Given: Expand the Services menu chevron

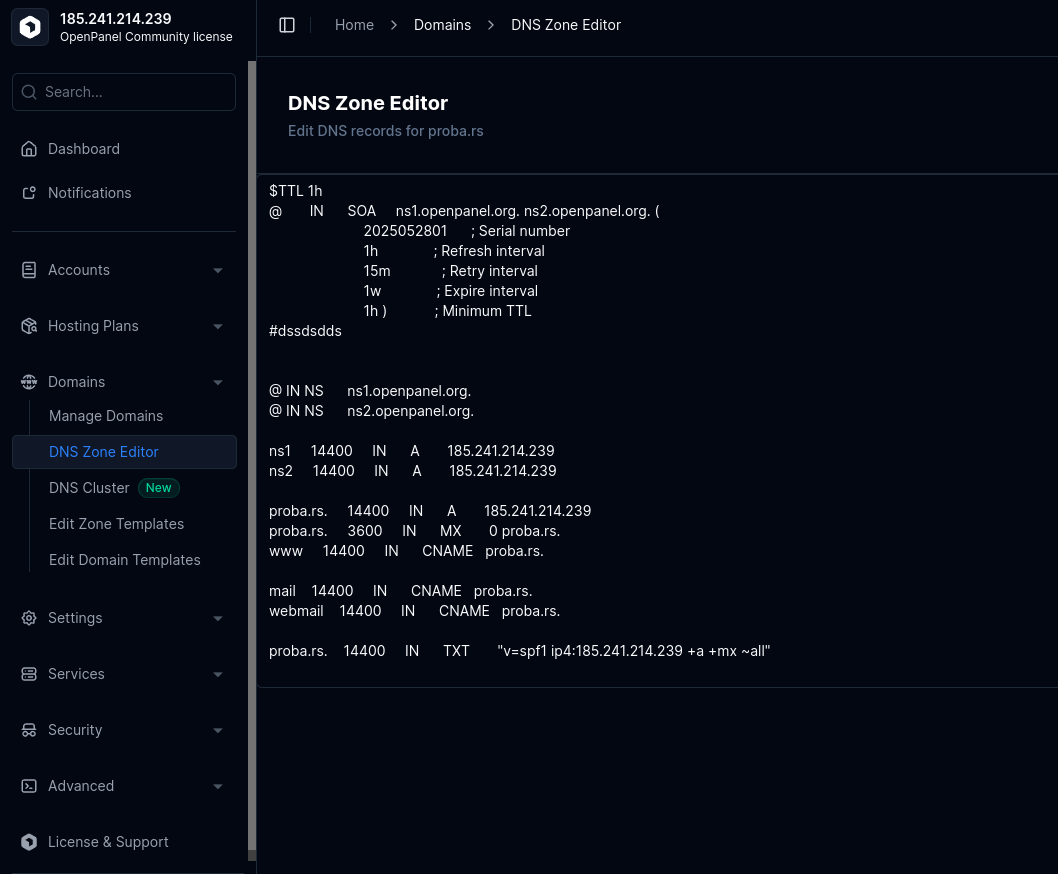Looking at the screenshot, I should [218, 675].
